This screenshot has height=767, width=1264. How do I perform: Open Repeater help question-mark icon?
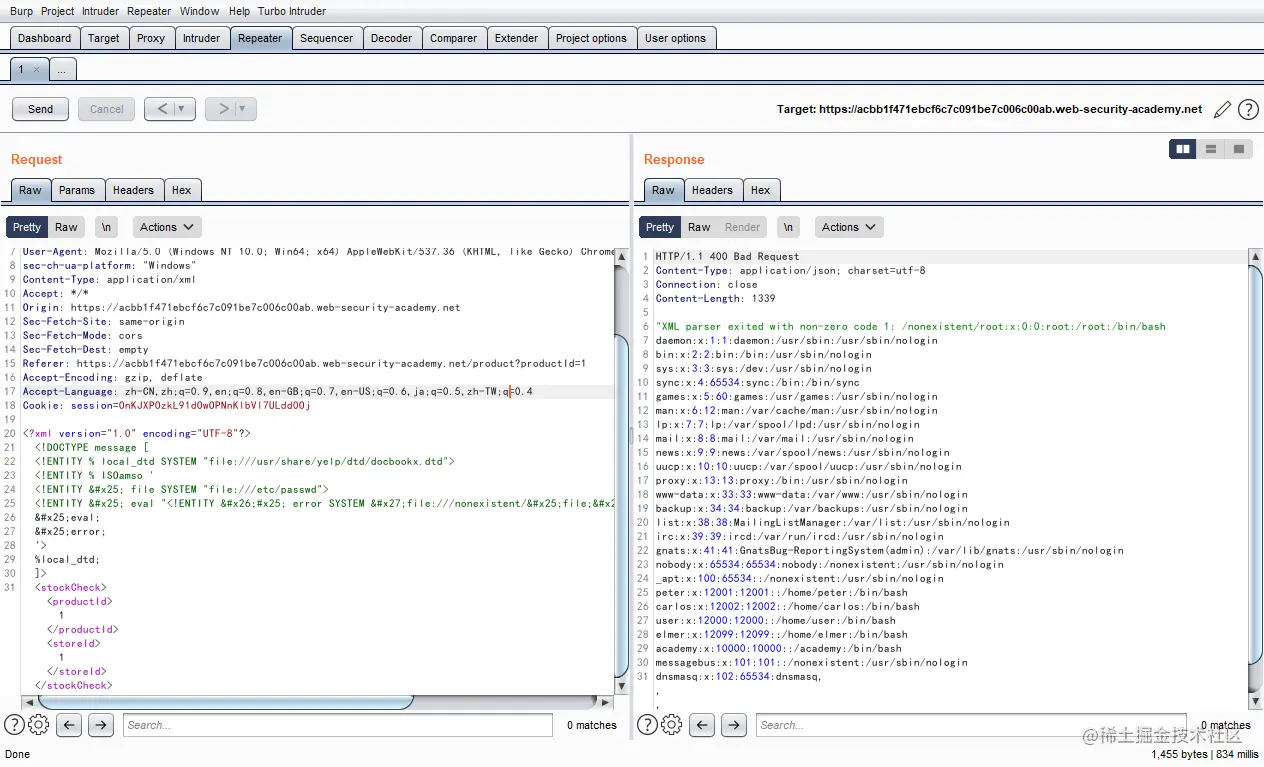coord(1247,109)
